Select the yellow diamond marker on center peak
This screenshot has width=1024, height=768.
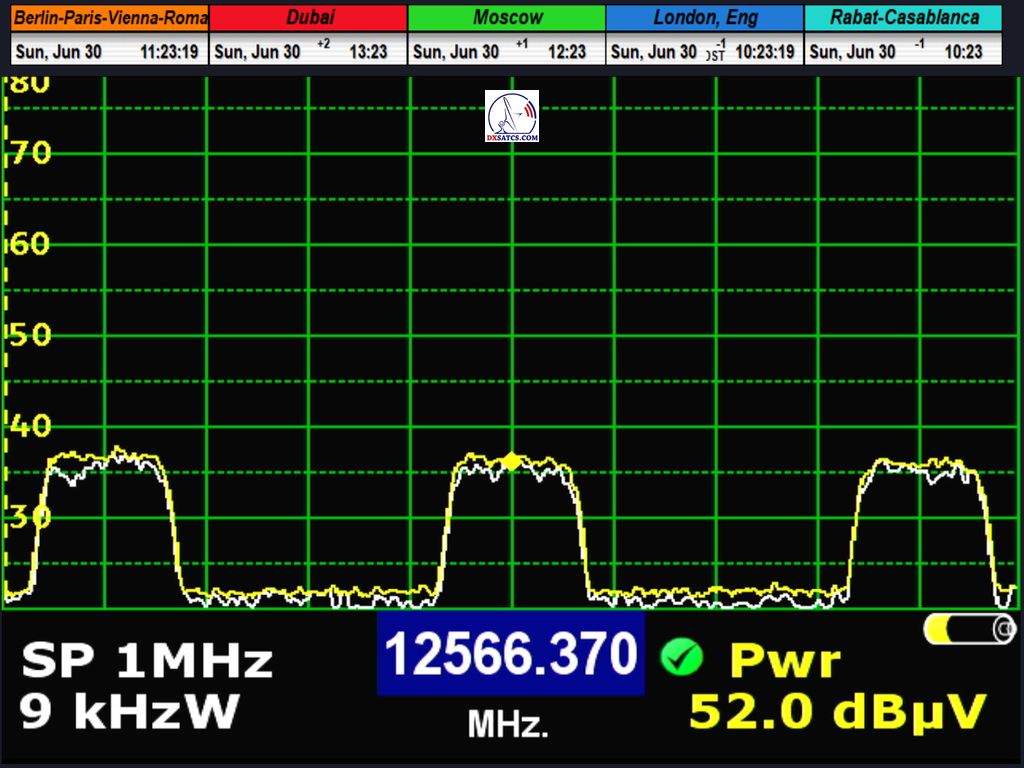(512, 461)
